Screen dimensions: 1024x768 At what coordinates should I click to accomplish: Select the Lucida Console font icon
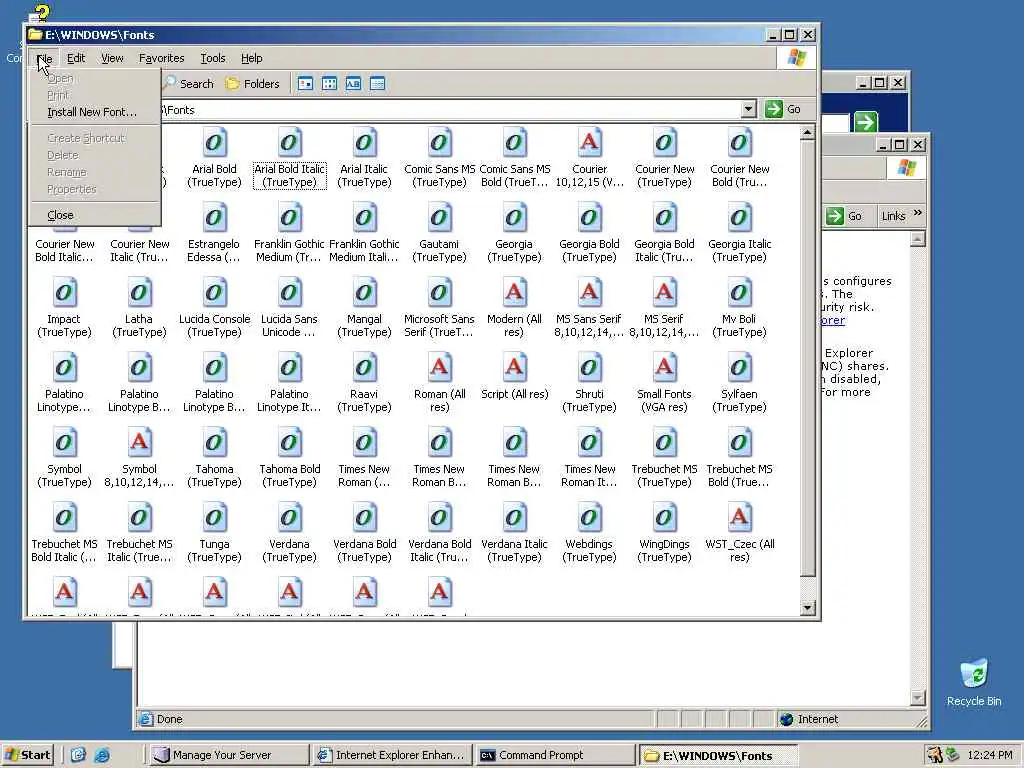pos(214,293)
